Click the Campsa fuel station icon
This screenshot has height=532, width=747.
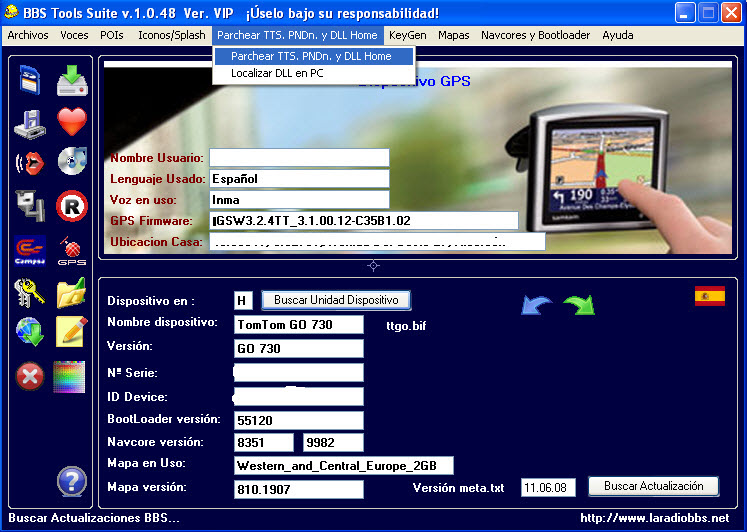[x=30, y=250]
